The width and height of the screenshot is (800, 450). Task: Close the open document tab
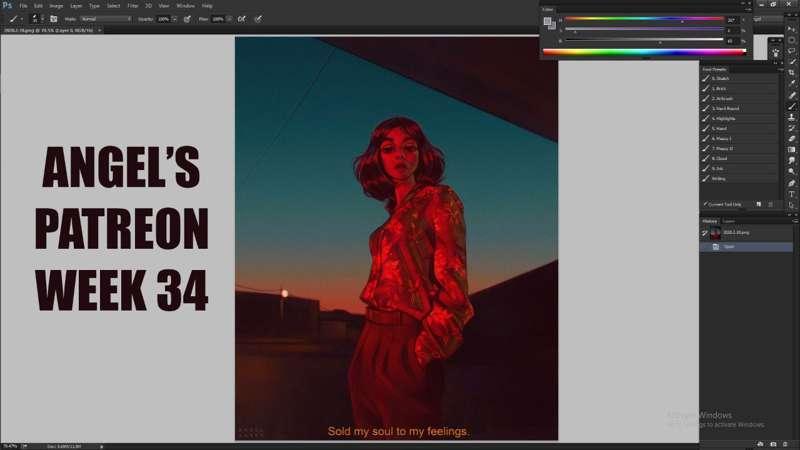point(99,30)
